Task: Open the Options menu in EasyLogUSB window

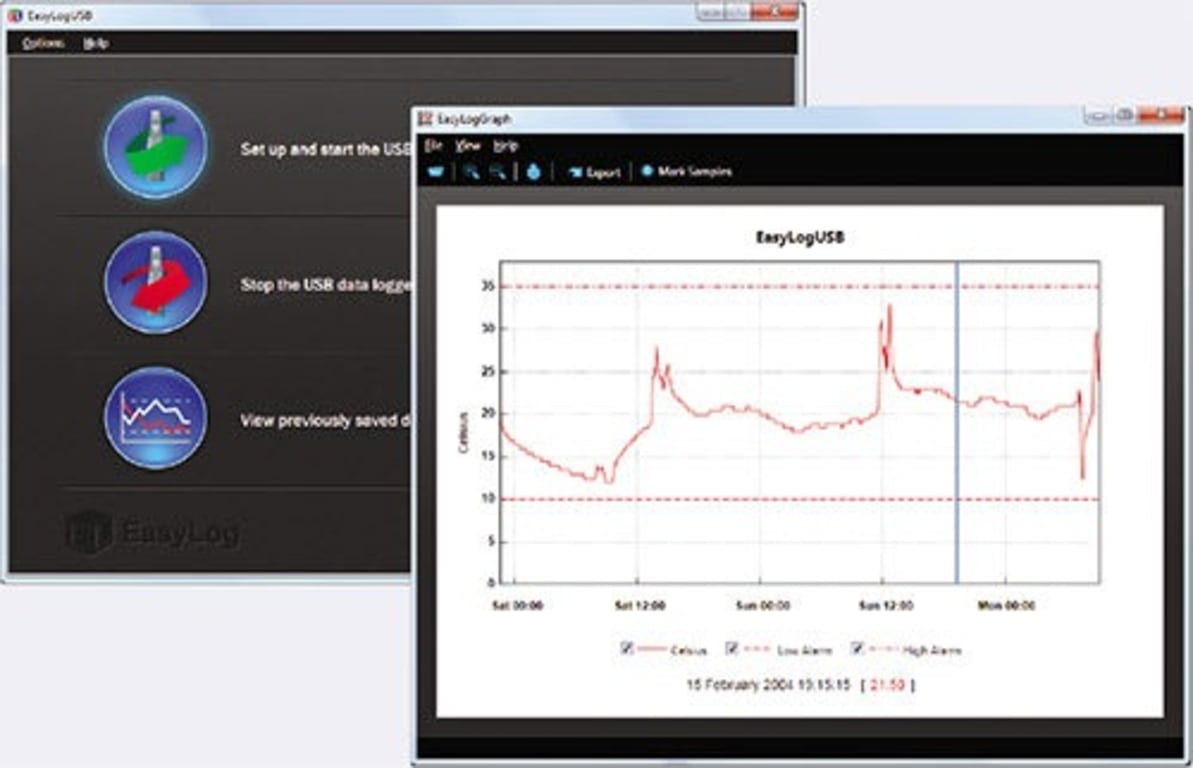Action: click(x=43, y=43)
